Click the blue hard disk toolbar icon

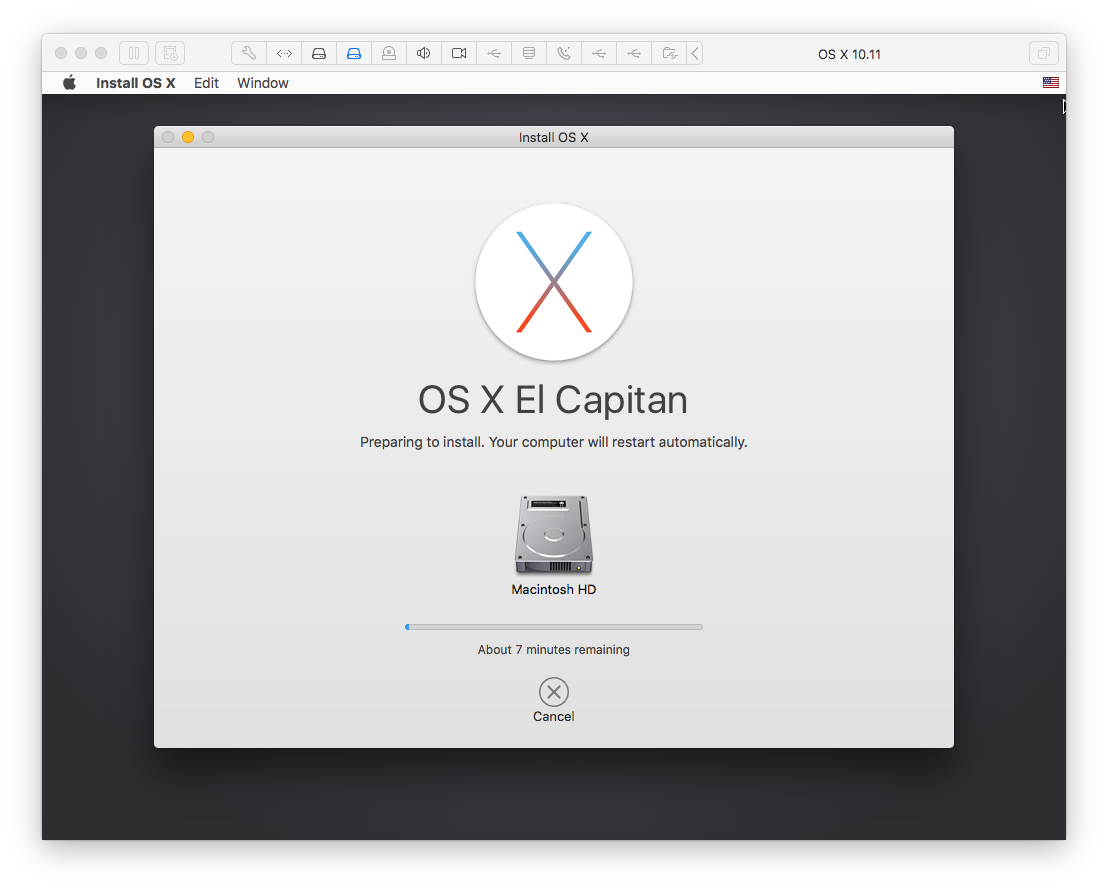pyautogui.click(x=354, y=53)
